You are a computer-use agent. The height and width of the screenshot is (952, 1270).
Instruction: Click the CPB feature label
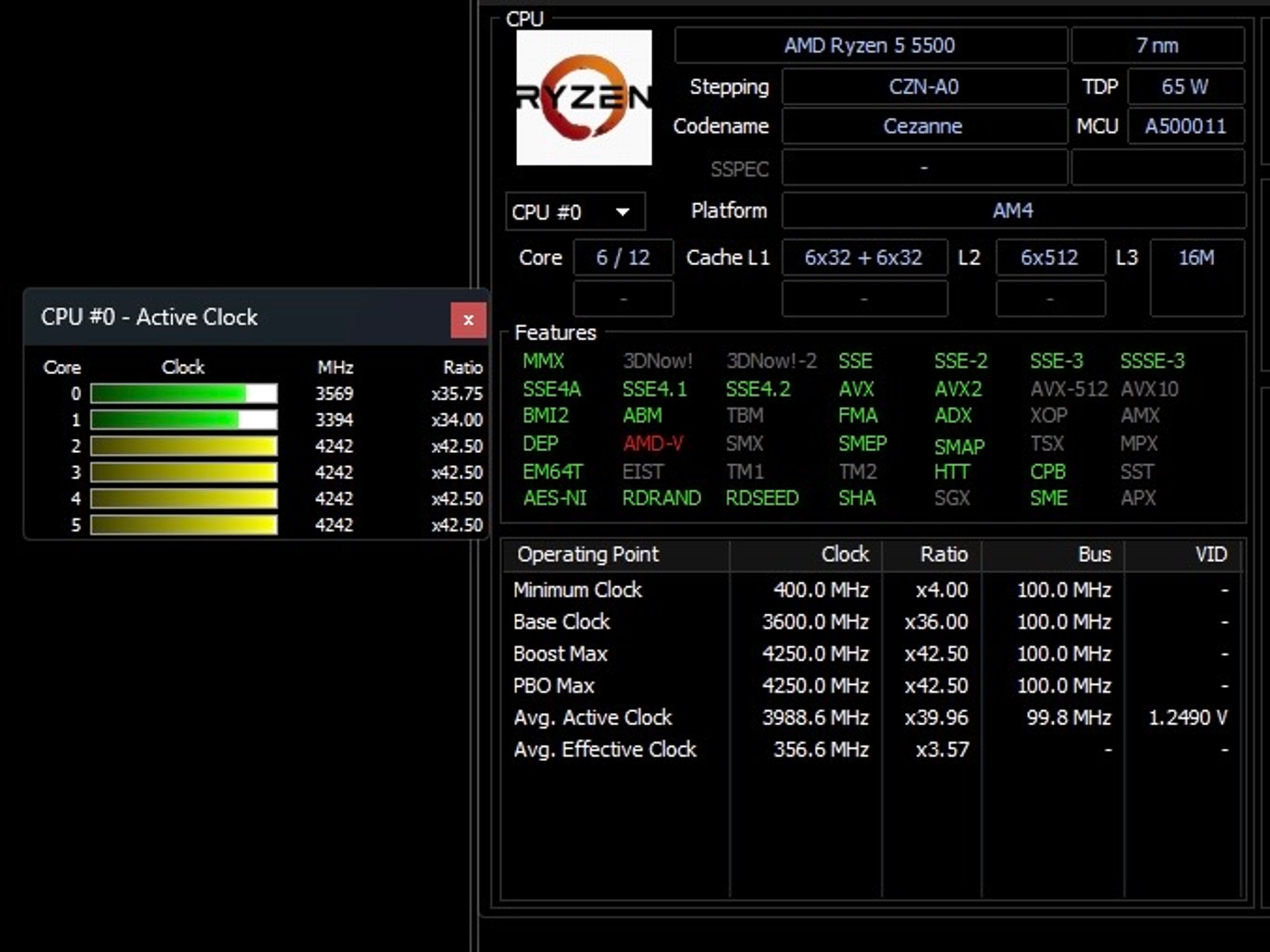1047,472
